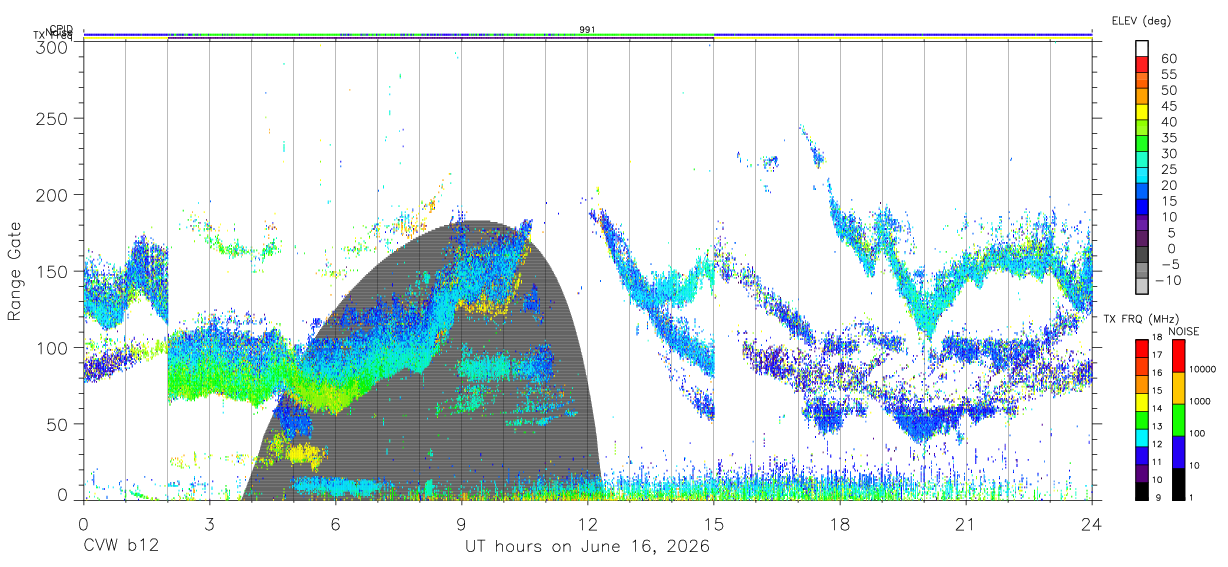The width and height of the screenshot is (1228, 567).
Task: Click the 'CPID' row label at top left
Action: click(61, 29)
